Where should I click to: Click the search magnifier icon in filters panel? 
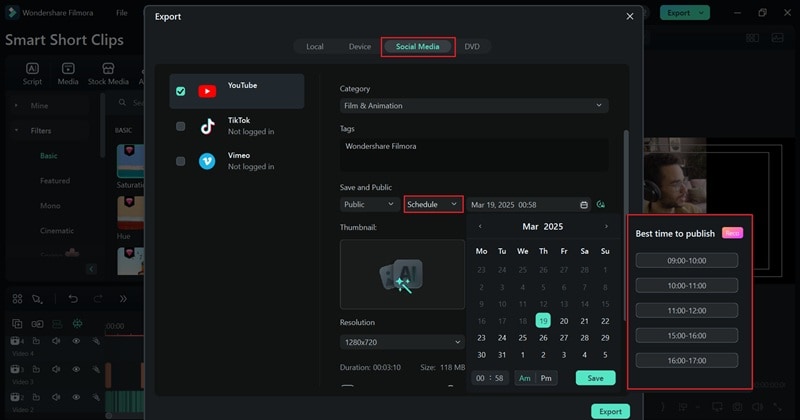point(122,103)
